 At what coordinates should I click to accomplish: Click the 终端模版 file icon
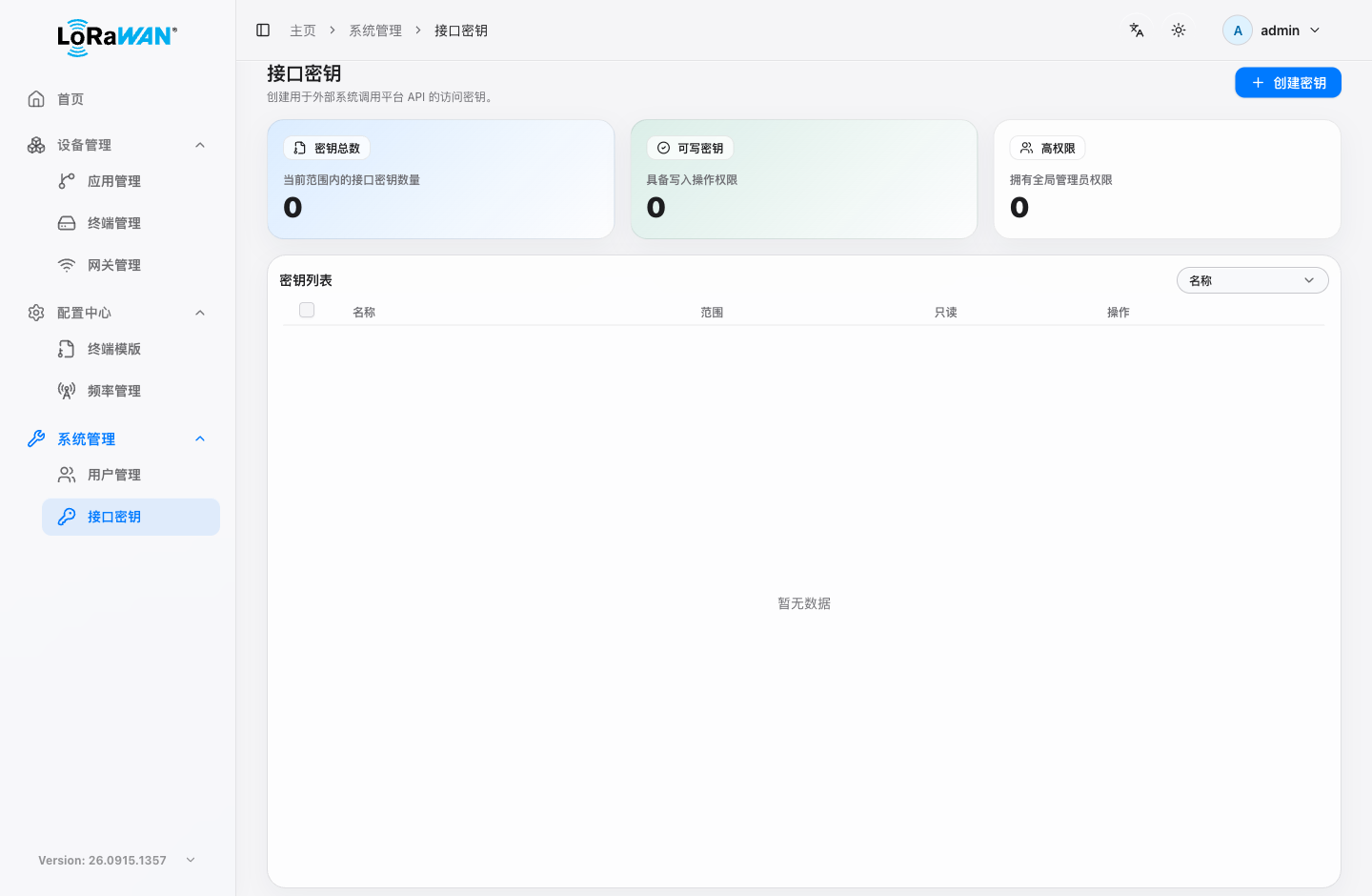point(67,349)
